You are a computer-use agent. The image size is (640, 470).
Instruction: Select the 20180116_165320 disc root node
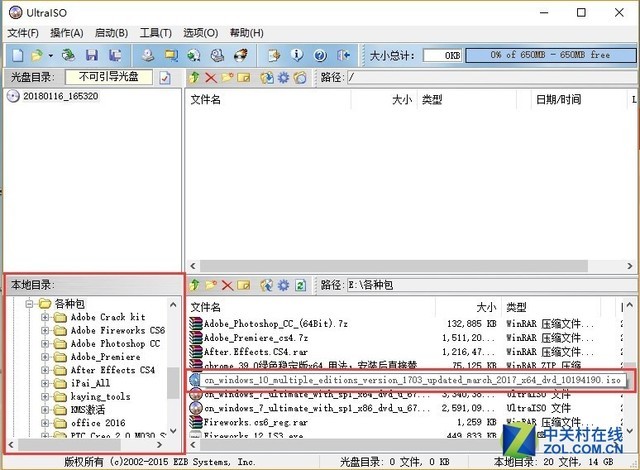pos(60,96)
